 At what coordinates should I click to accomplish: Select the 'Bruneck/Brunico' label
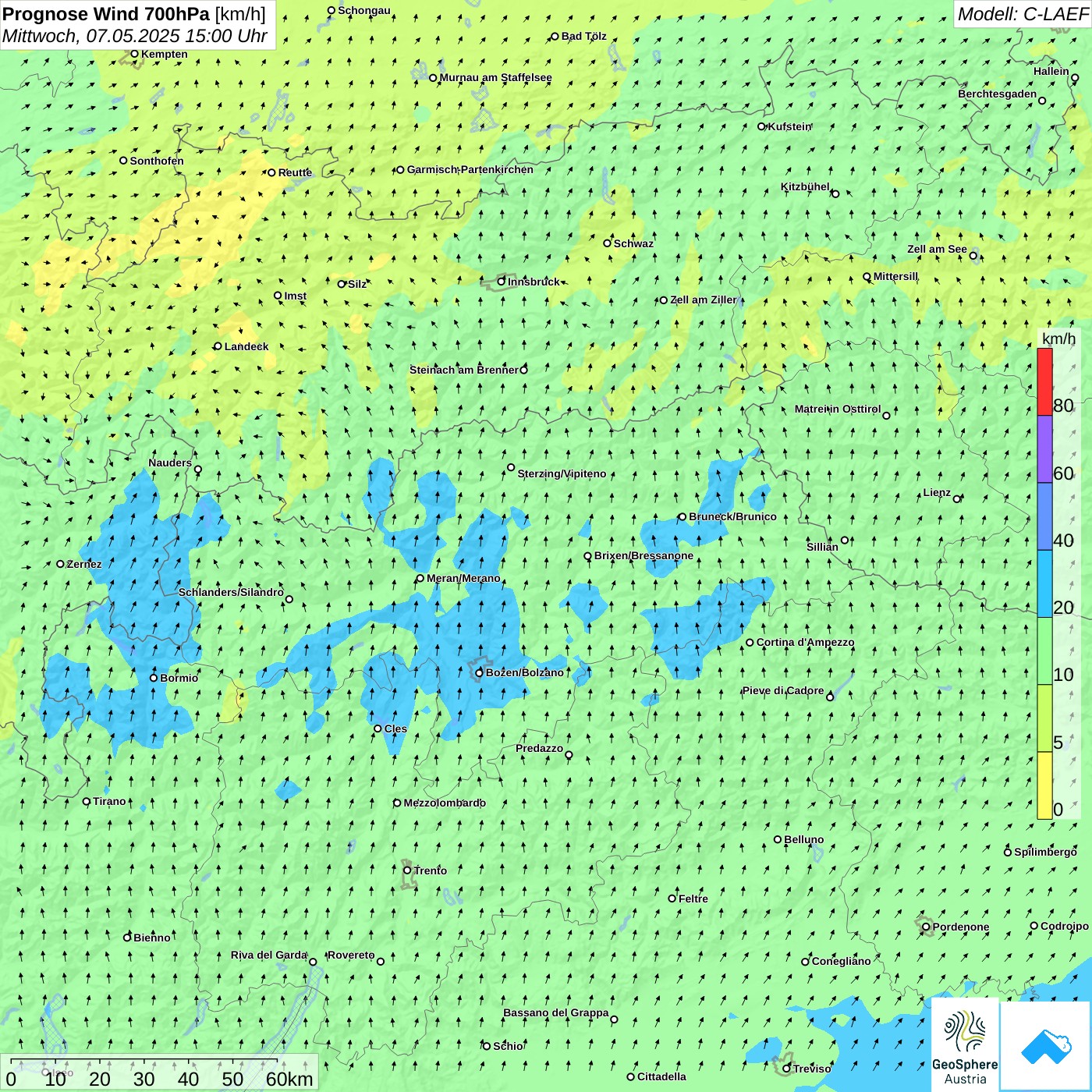click(732, 516)
